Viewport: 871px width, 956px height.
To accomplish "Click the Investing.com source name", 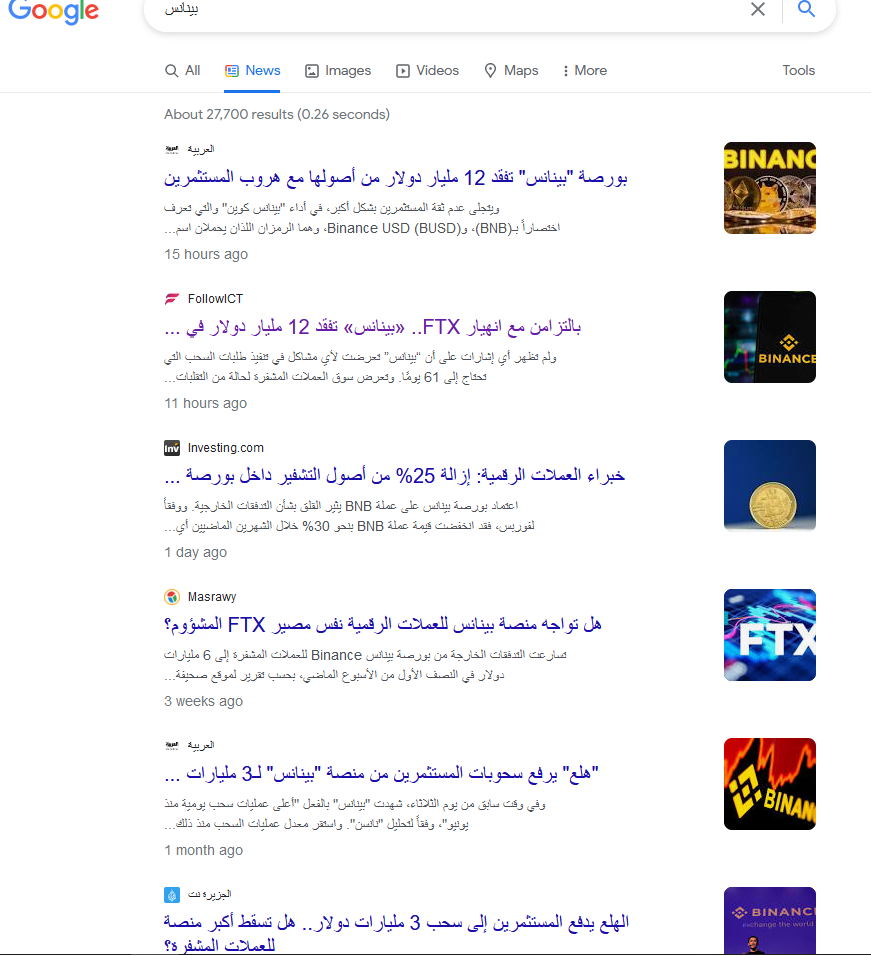I will pos(226,448).
